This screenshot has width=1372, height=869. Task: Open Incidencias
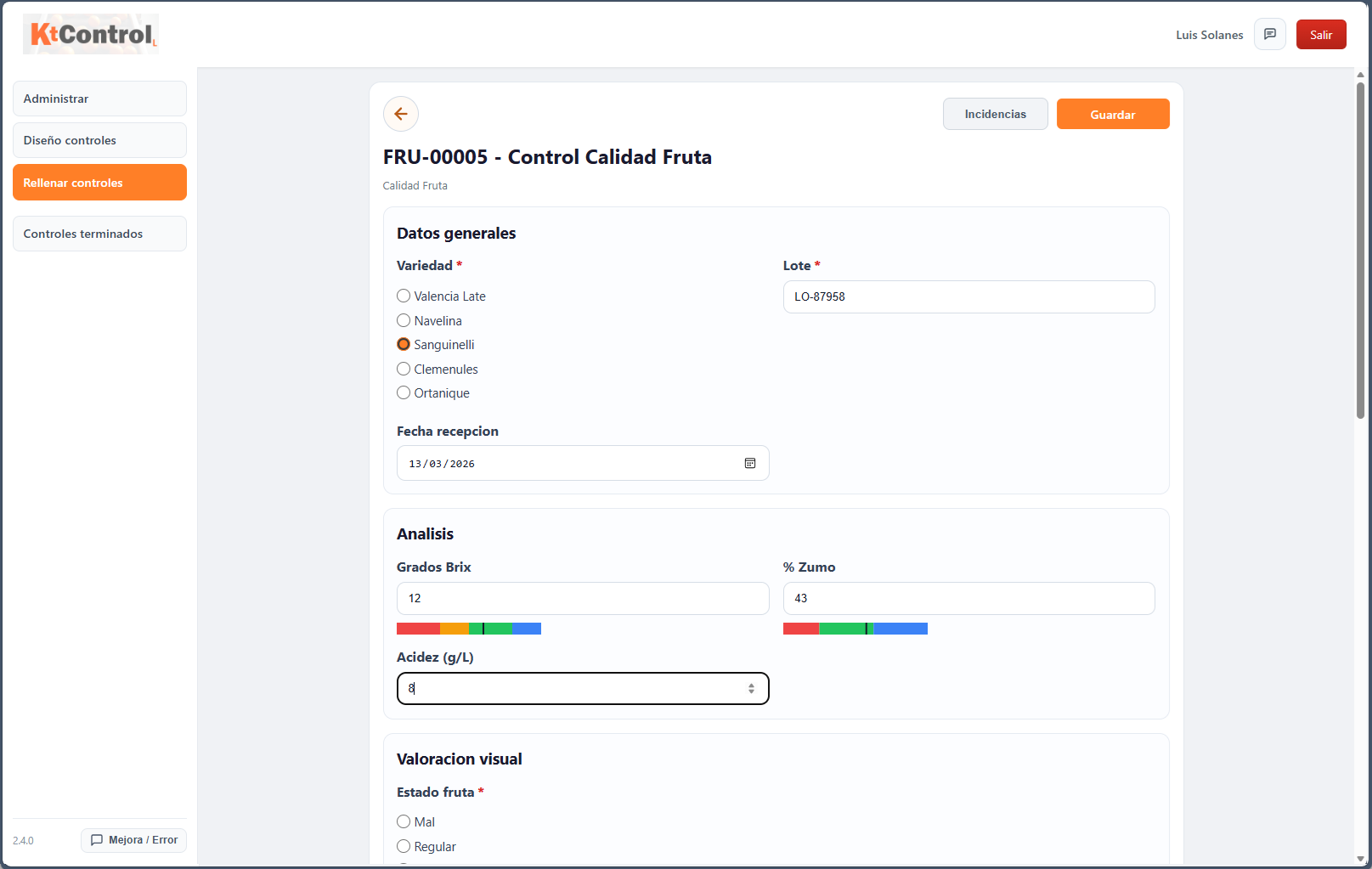[995, 114]
